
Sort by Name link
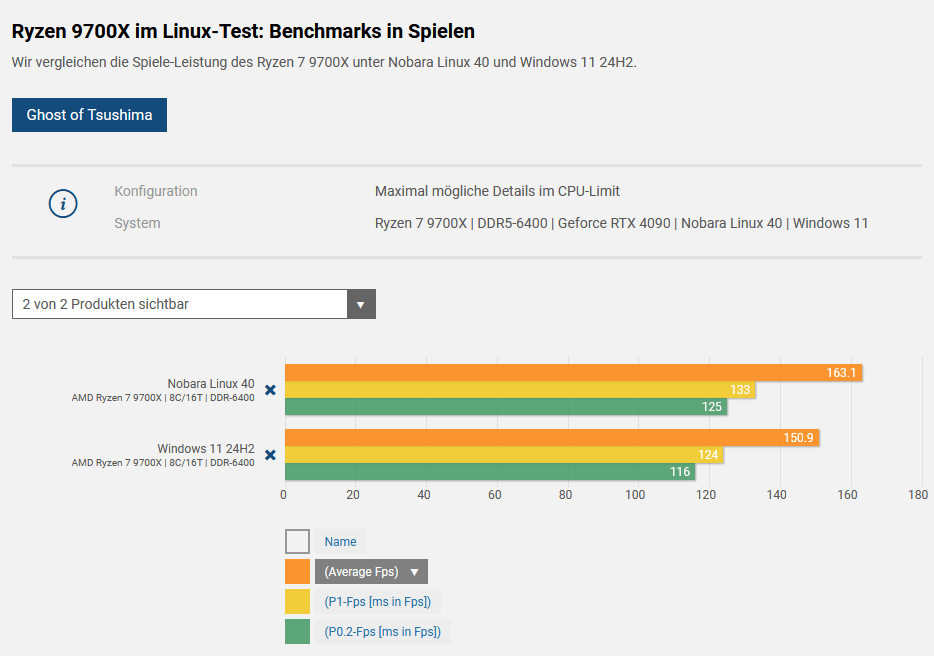340,542
